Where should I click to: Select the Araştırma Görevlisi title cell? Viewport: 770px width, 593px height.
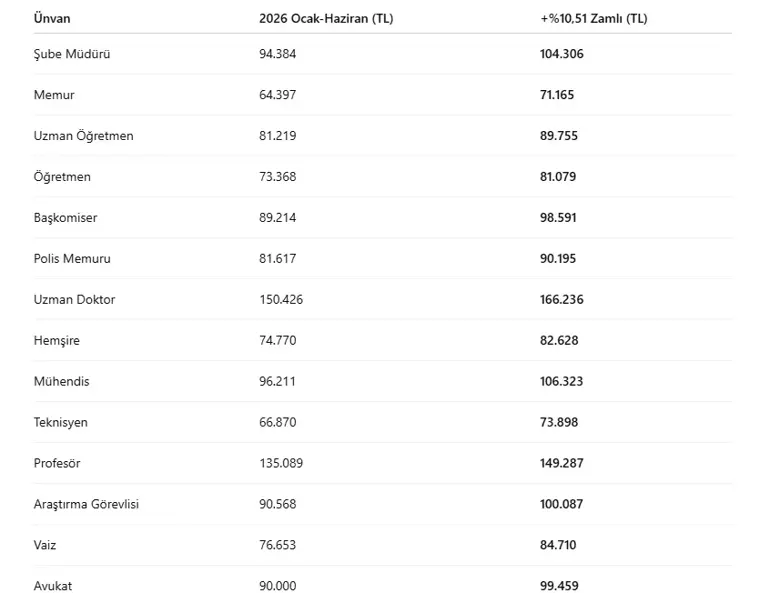coord(86,505)
